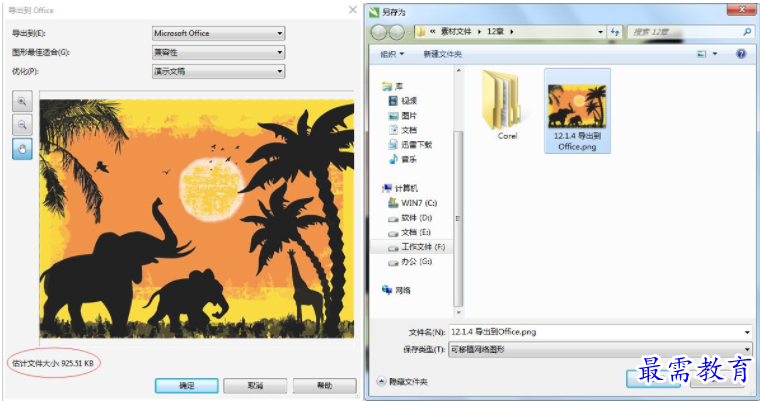
Task: Go forward in the 另存为 dialog
Action: pos(396,32)
